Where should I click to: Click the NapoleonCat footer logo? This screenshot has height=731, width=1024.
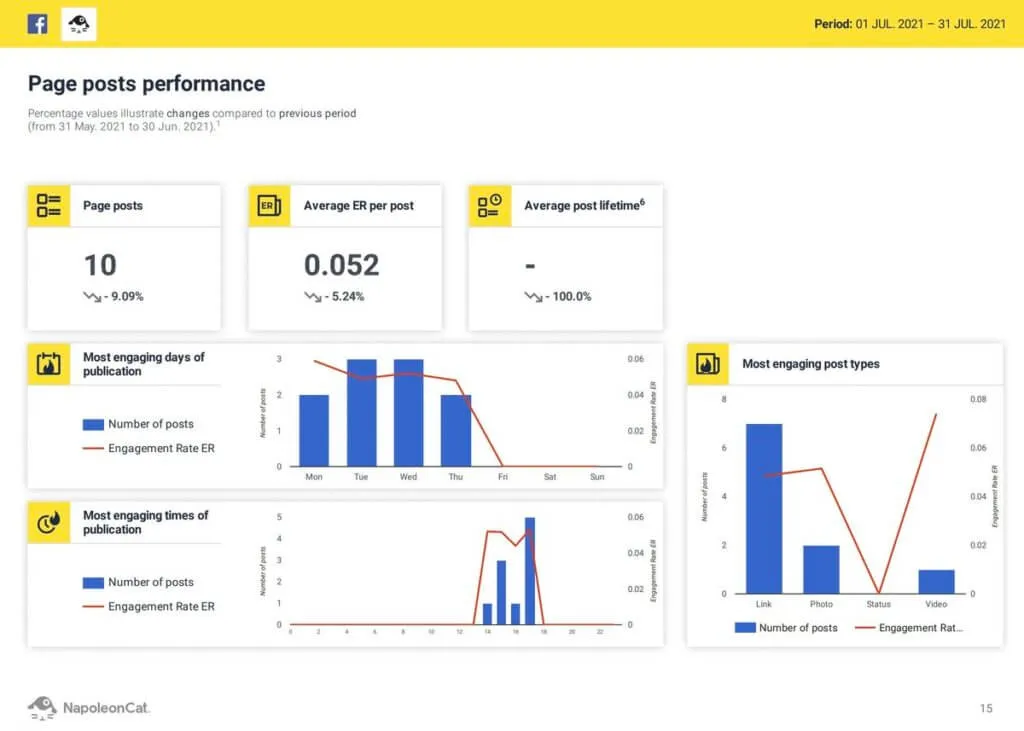(88, 708)
